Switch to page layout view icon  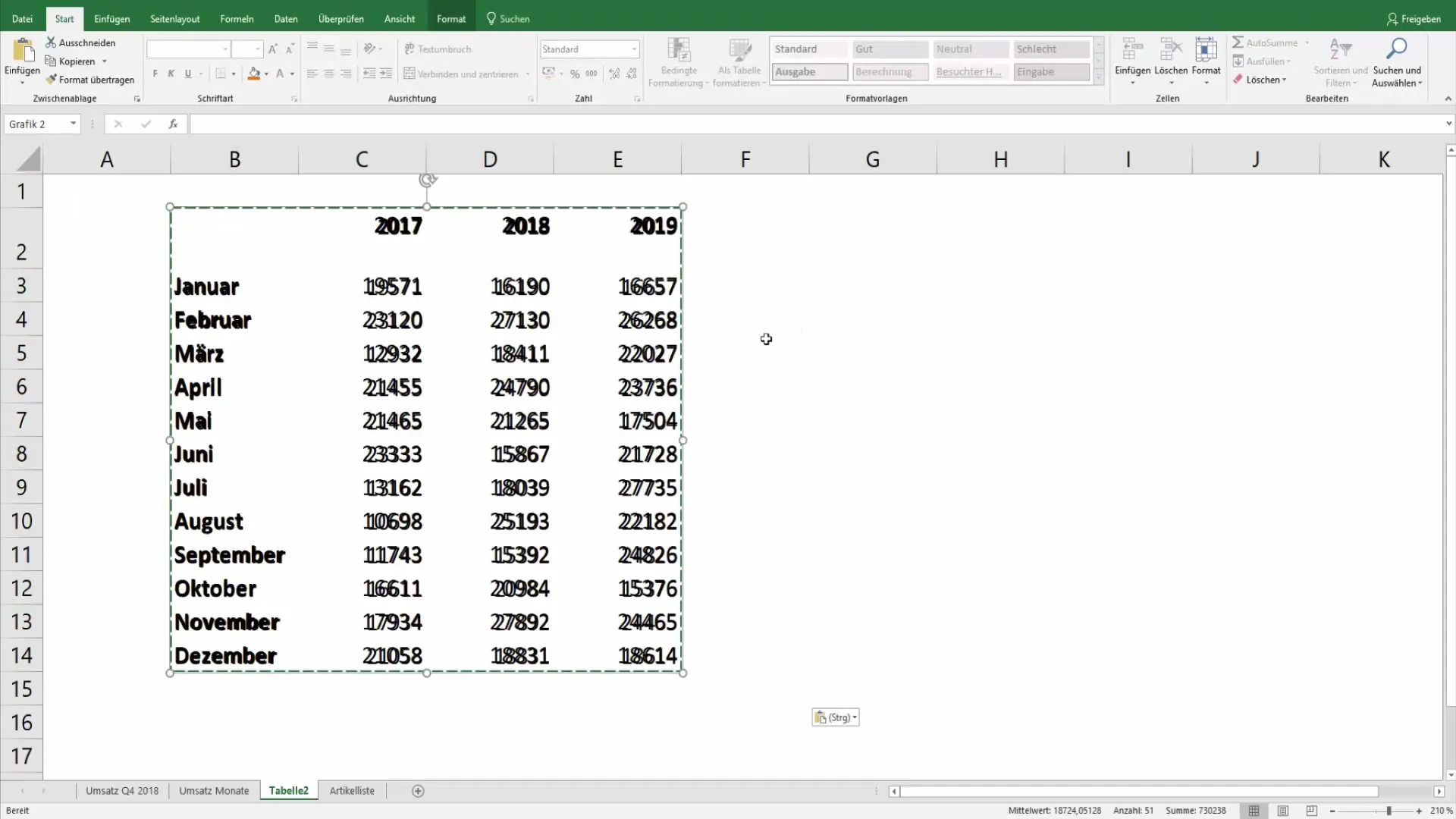point(1282,811)
